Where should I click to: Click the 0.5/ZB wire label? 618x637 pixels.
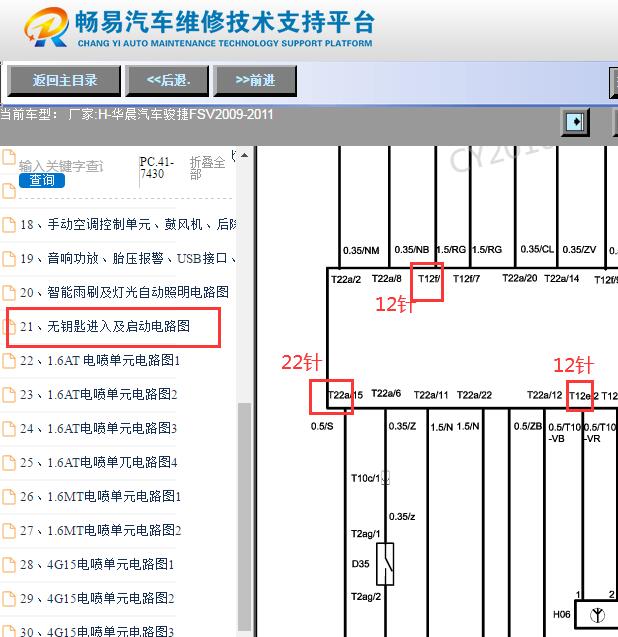(528, 426)
